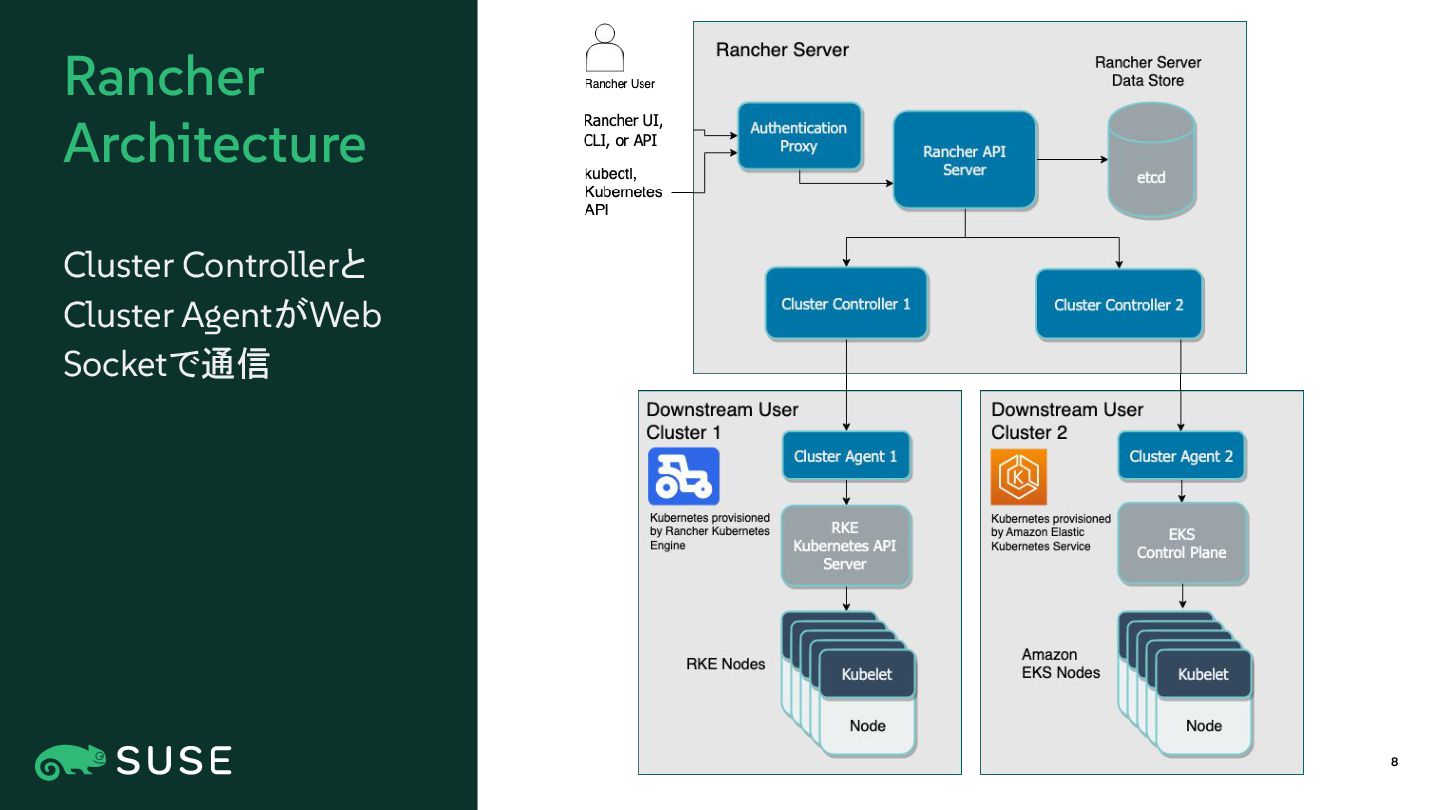Click the slide page number 8
This screenshot has width=1440, height=810.
pos(1395,763)
